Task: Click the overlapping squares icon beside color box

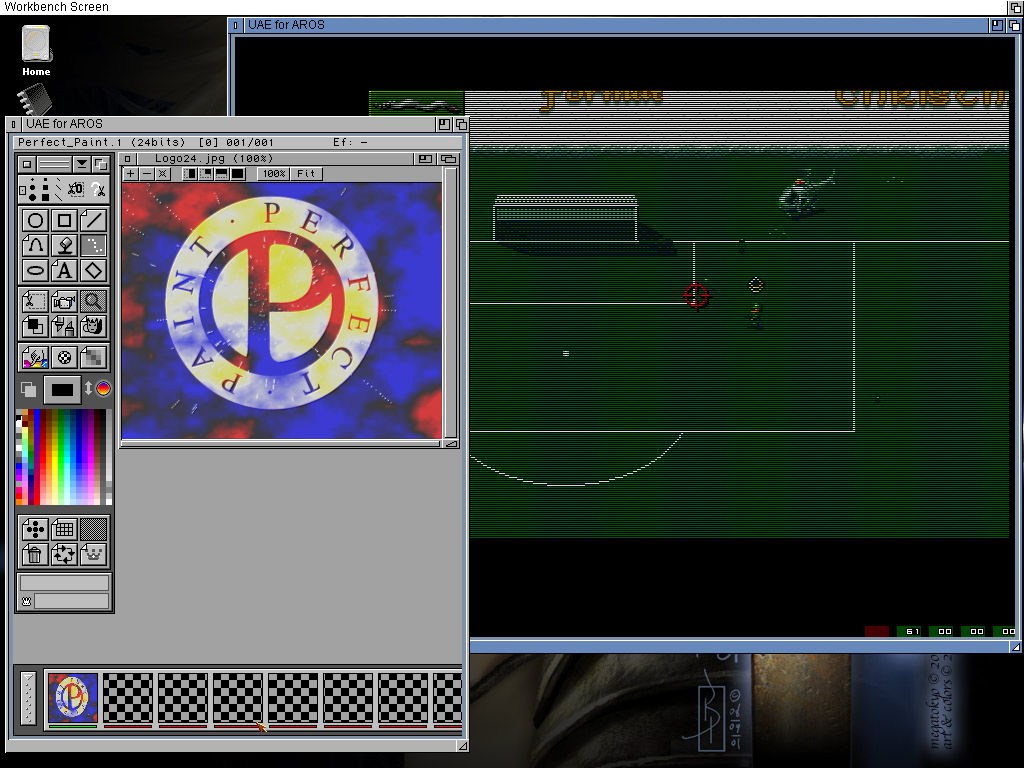Action: tap(28, 390)
